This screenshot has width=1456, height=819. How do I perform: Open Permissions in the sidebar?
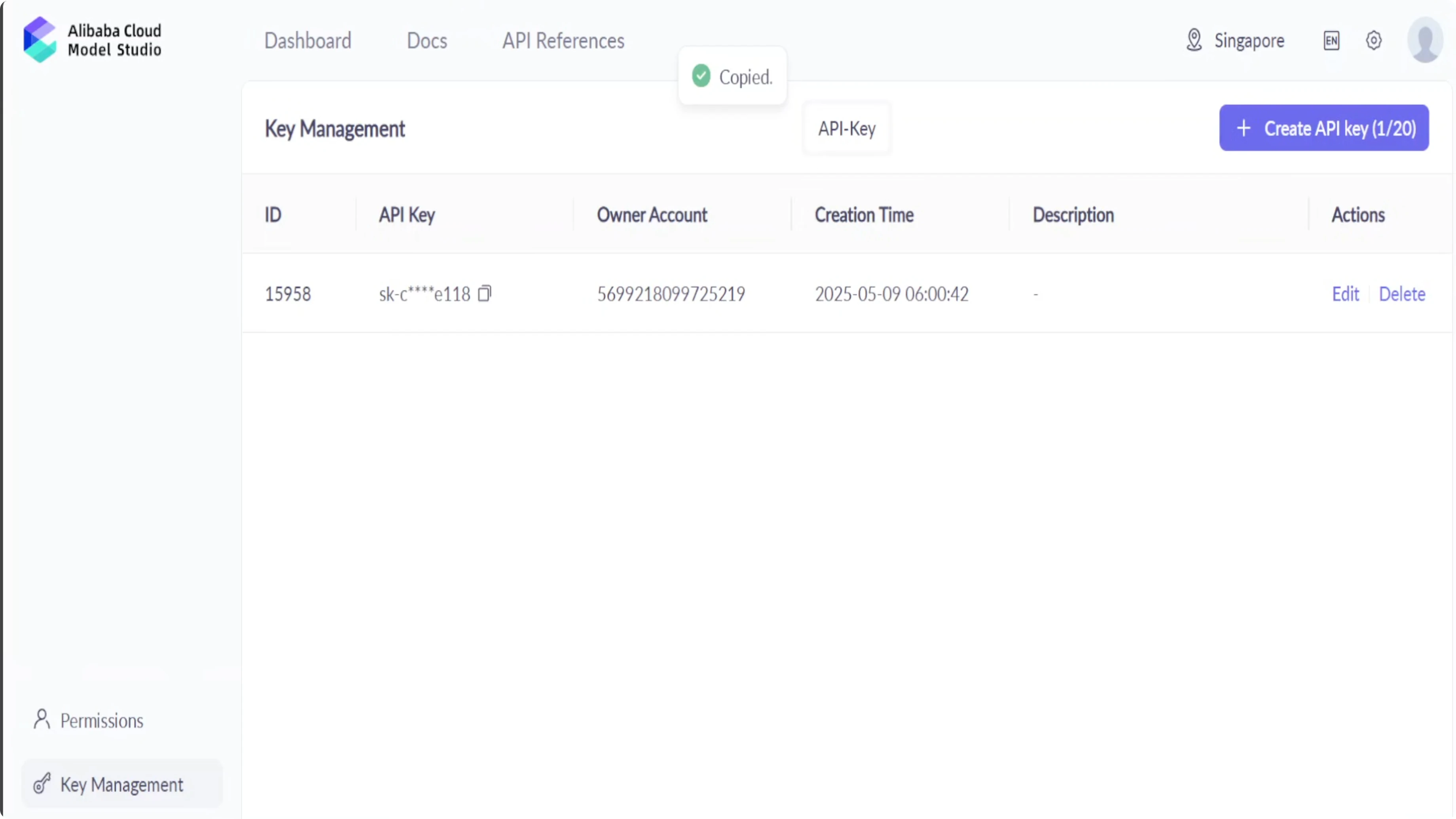pyautogui.click(x=102, y=720)
